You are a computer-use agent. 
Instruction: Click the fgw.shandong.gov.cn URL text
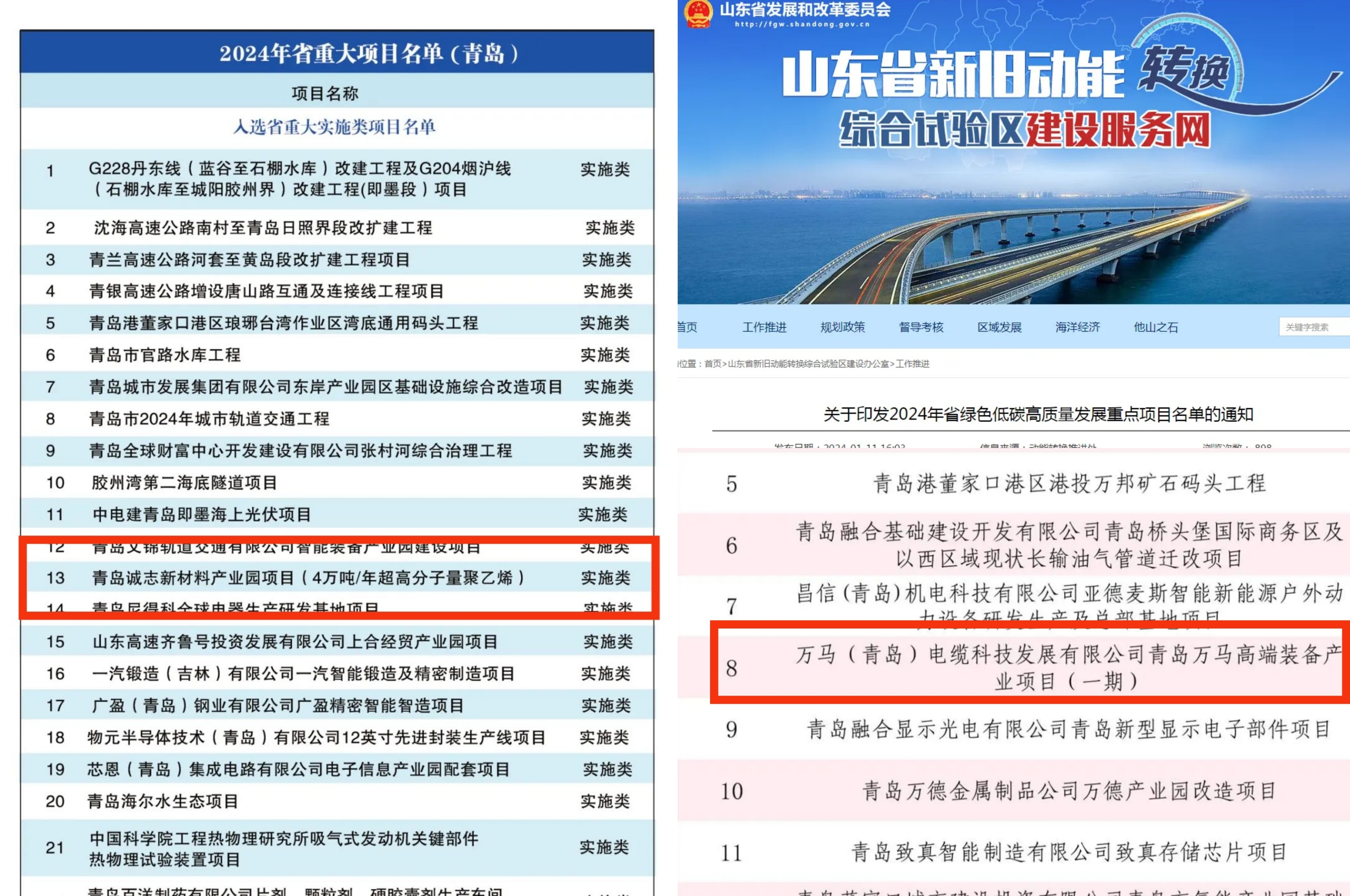click(802, 24)
